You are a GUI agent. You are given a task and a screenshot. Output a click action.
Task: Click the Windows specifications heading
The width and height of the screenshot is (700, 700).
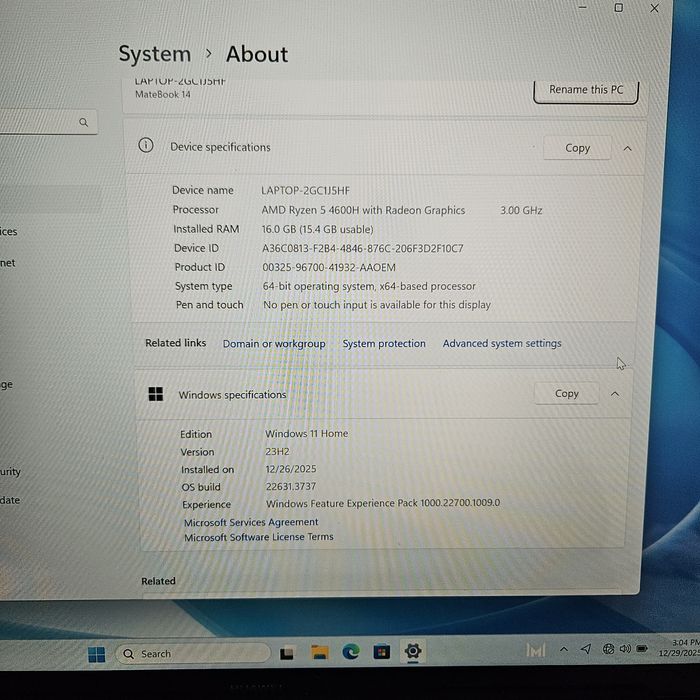point(232,395)
